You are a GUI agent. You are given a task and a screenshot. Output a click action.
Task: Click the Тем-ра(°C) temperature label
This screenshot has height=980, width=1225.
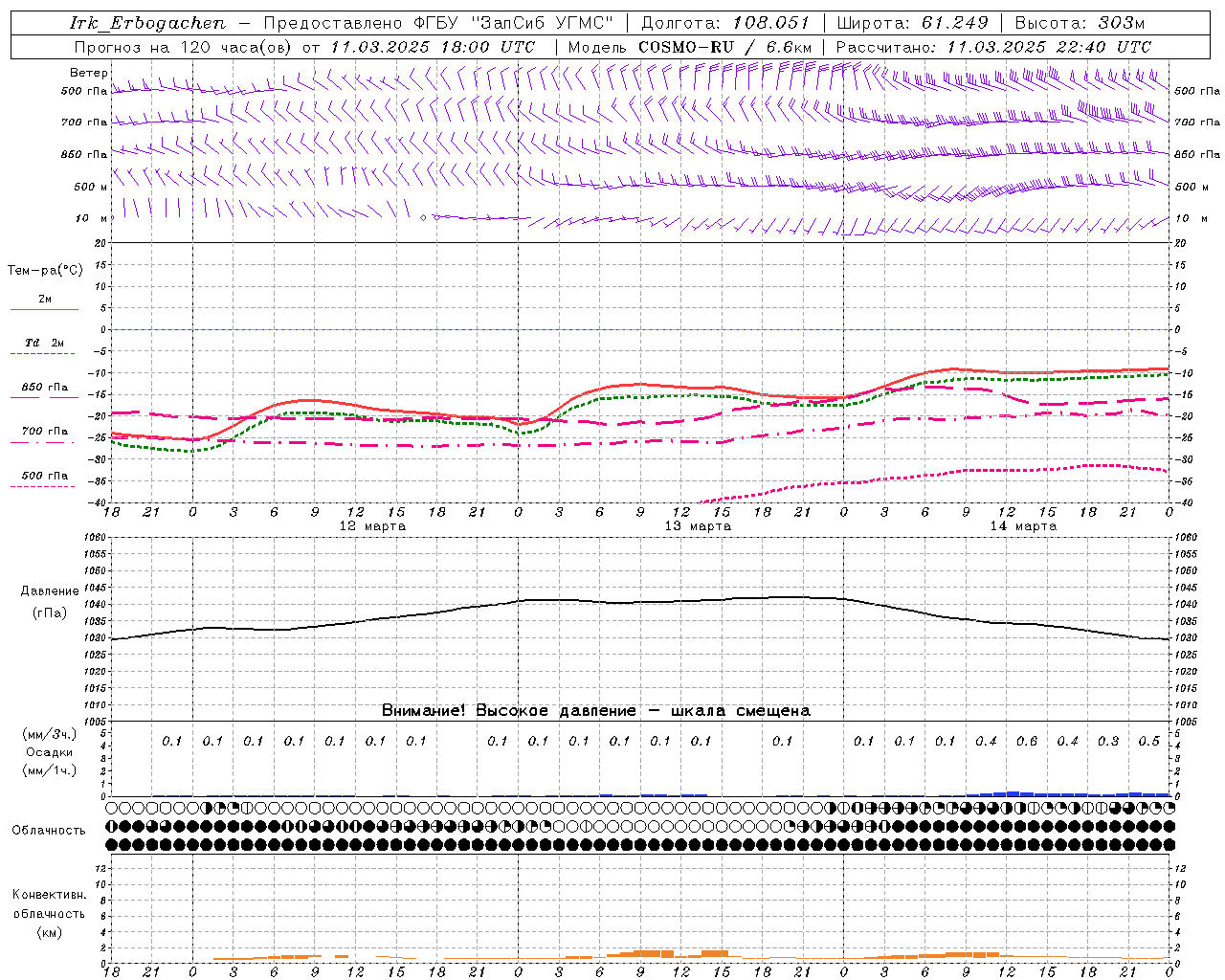(45, 271)
